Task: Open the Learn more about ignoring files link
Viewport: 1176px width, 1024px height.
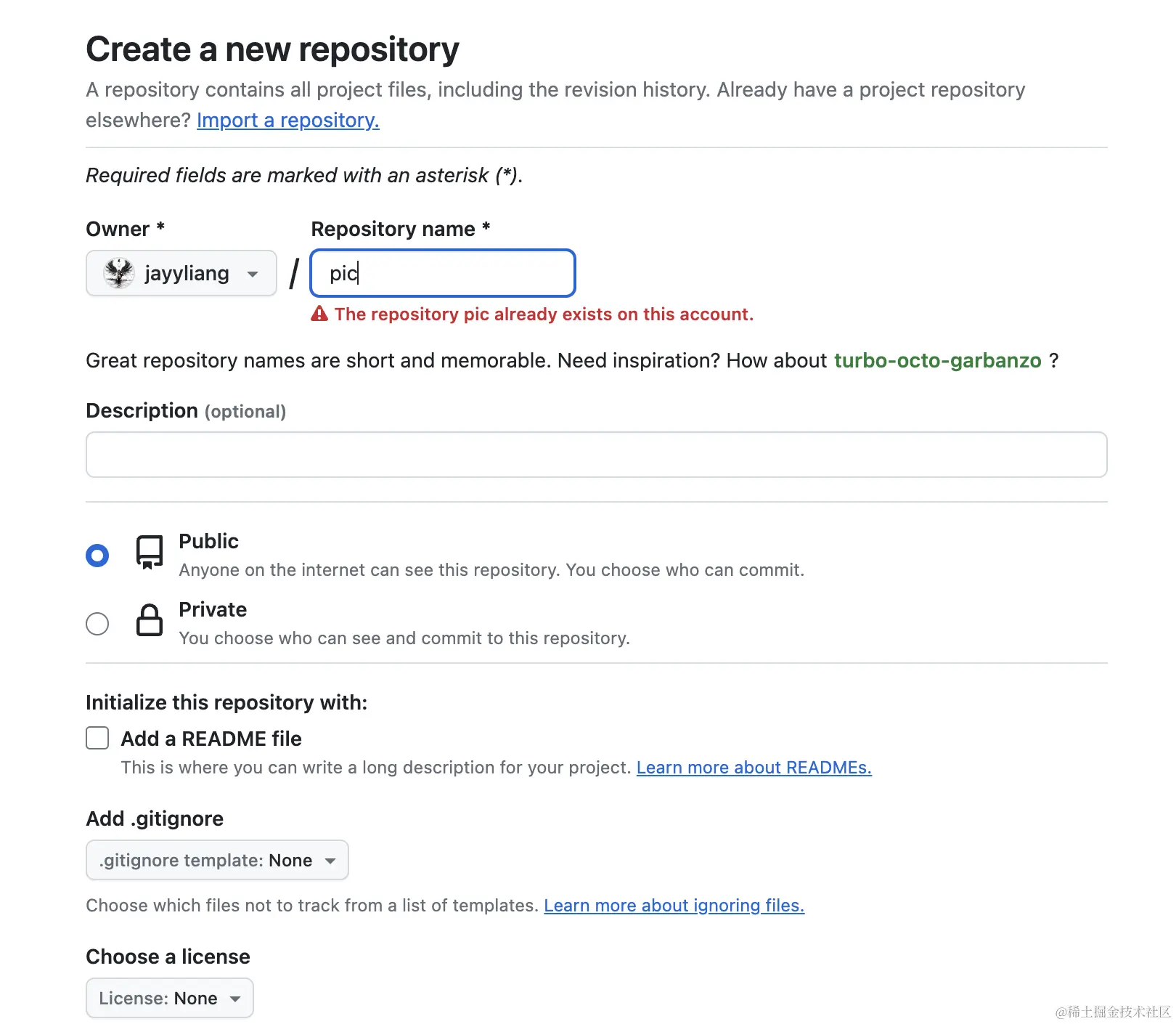Action: click(674, 906)
